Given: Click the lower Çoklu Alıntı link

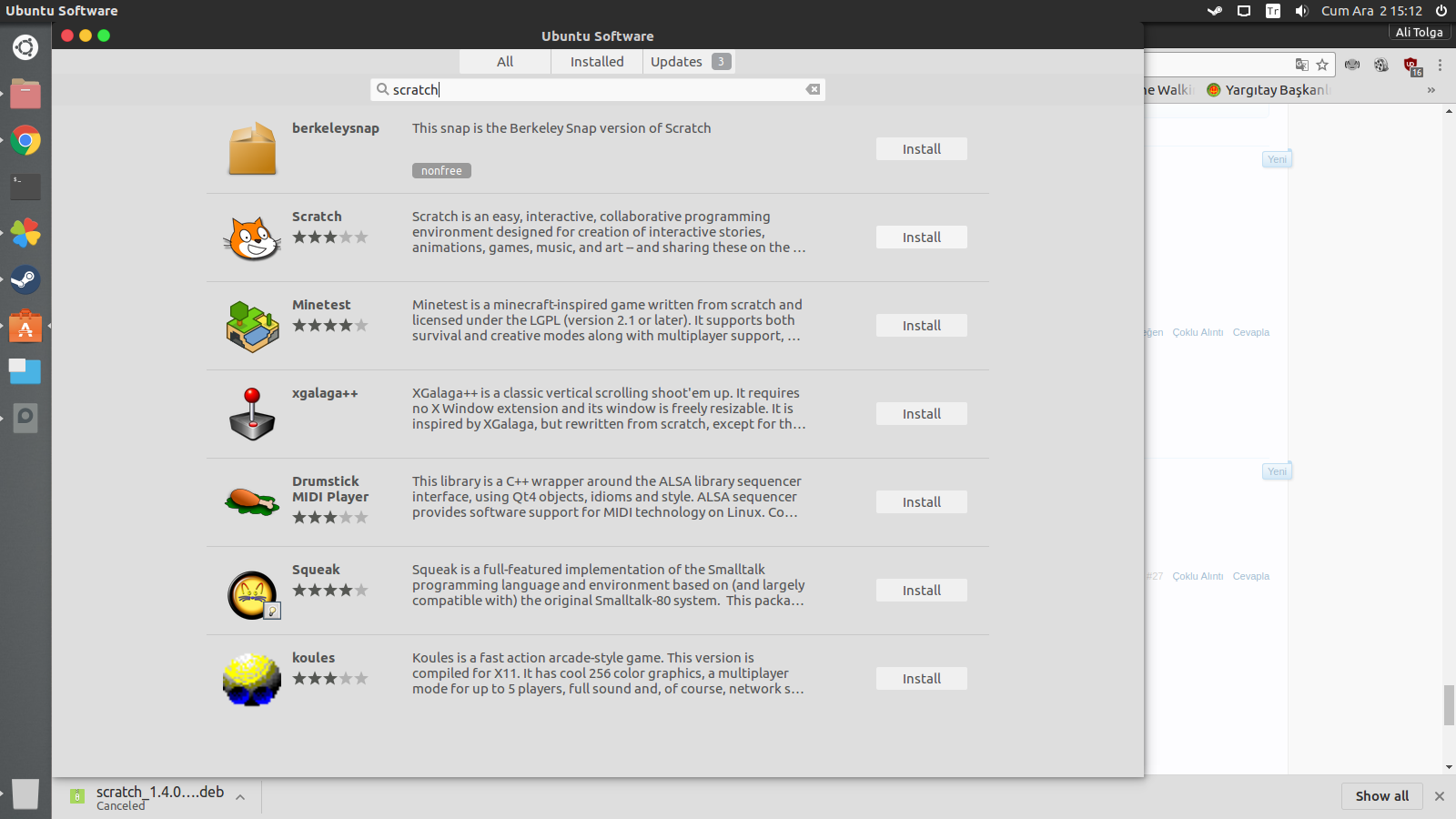Looking at the screenshot, I should pos(1198,576).
